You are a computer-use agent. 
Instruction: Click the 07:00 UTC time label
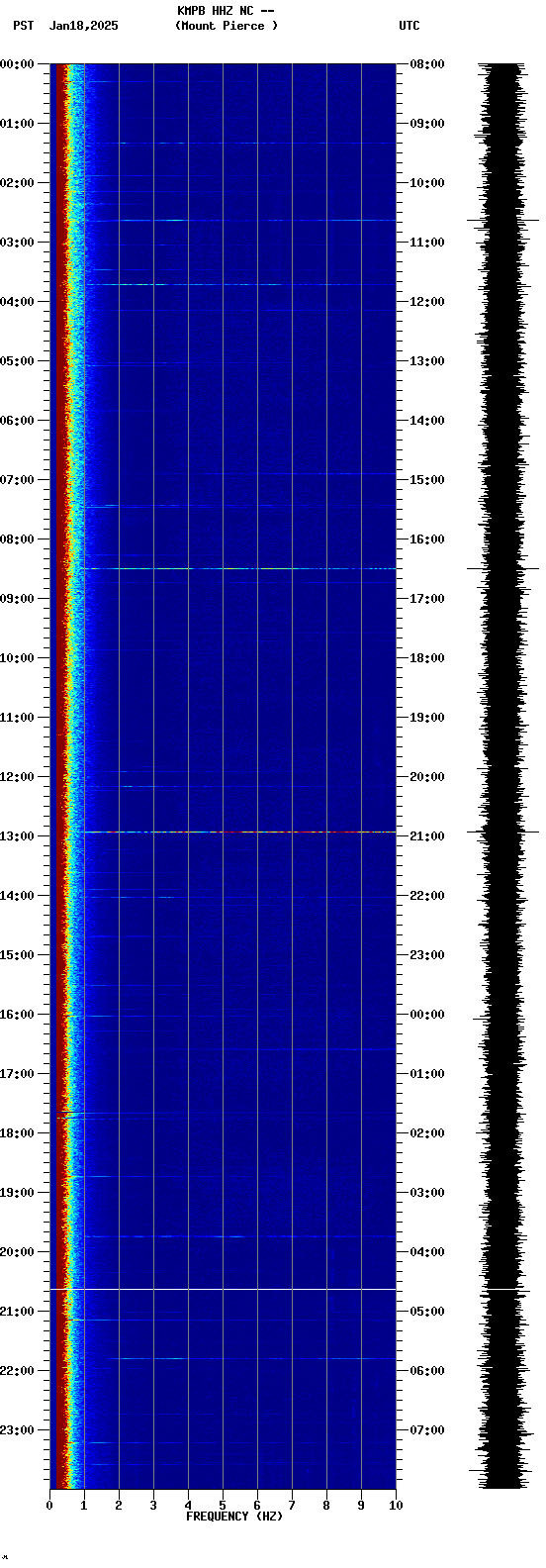(427, 1430)
